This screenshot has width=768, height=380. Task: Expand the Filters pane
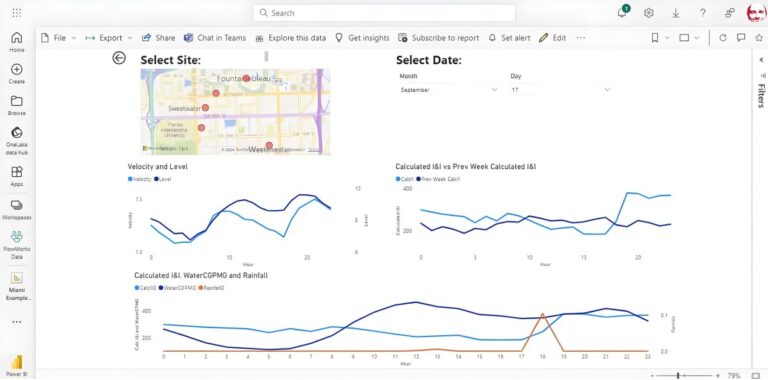click(761, 95)
